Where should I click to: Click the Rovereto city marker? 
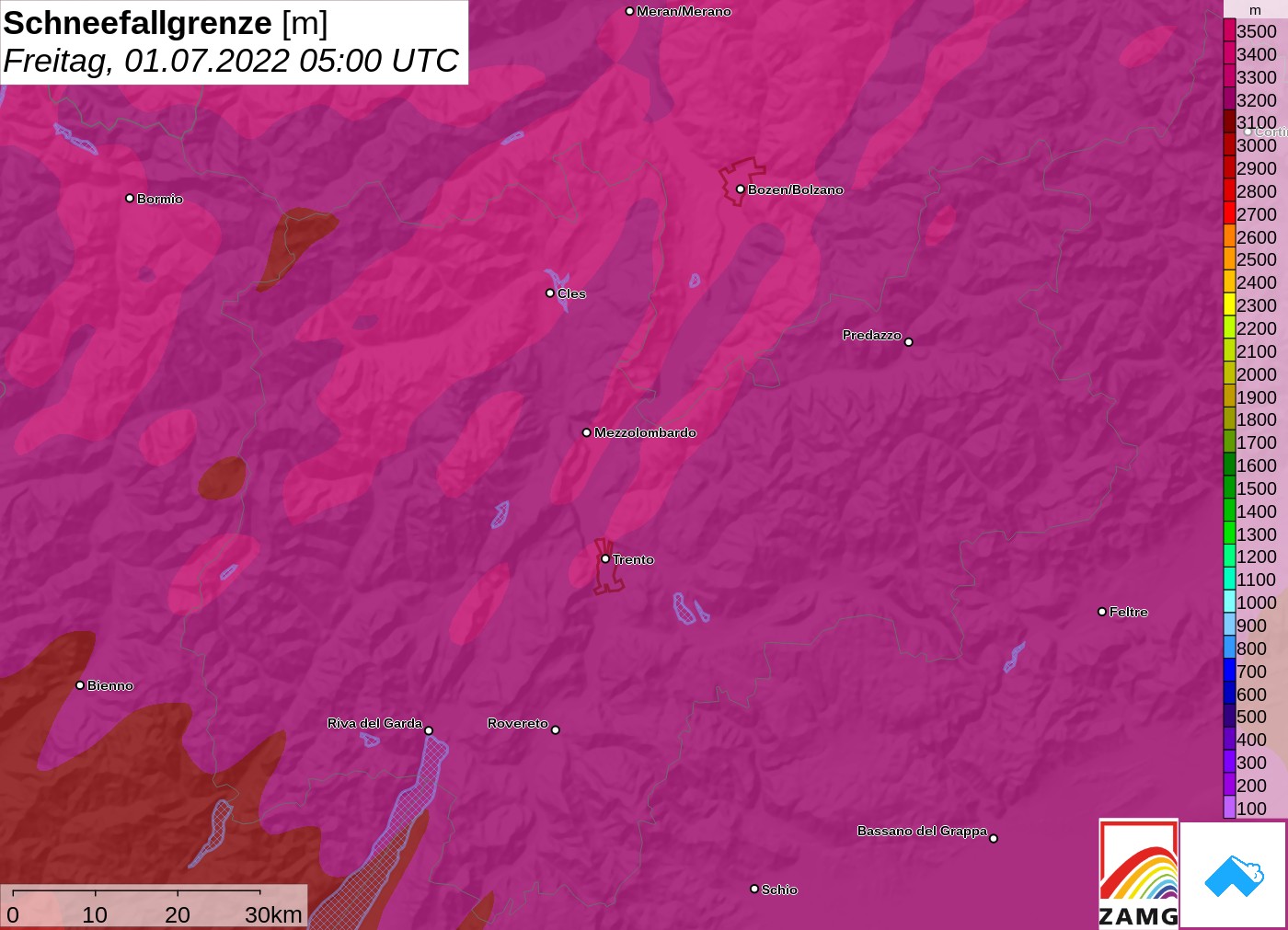[556, 729]
